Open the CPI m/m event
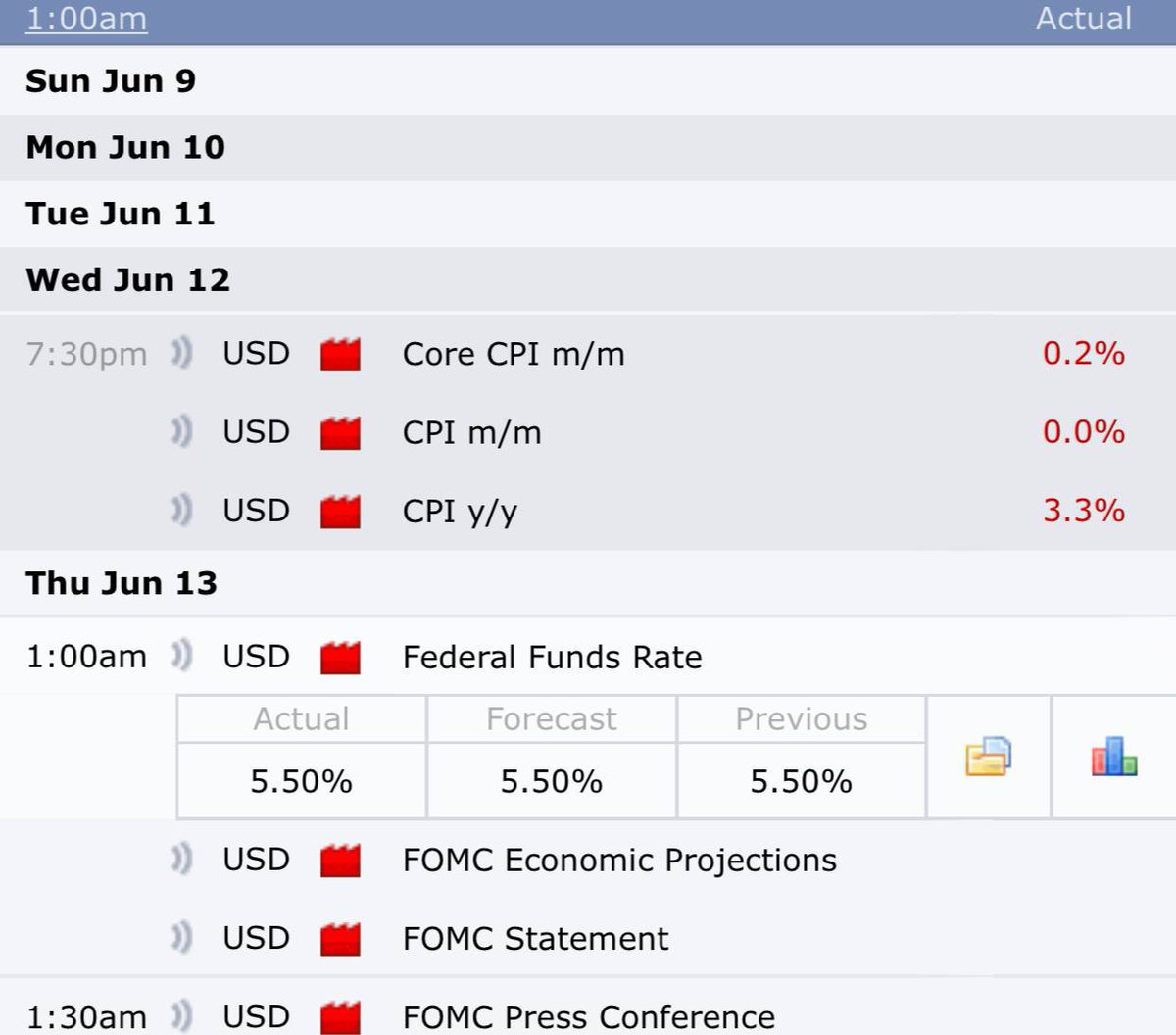 (x=471, y=432)
